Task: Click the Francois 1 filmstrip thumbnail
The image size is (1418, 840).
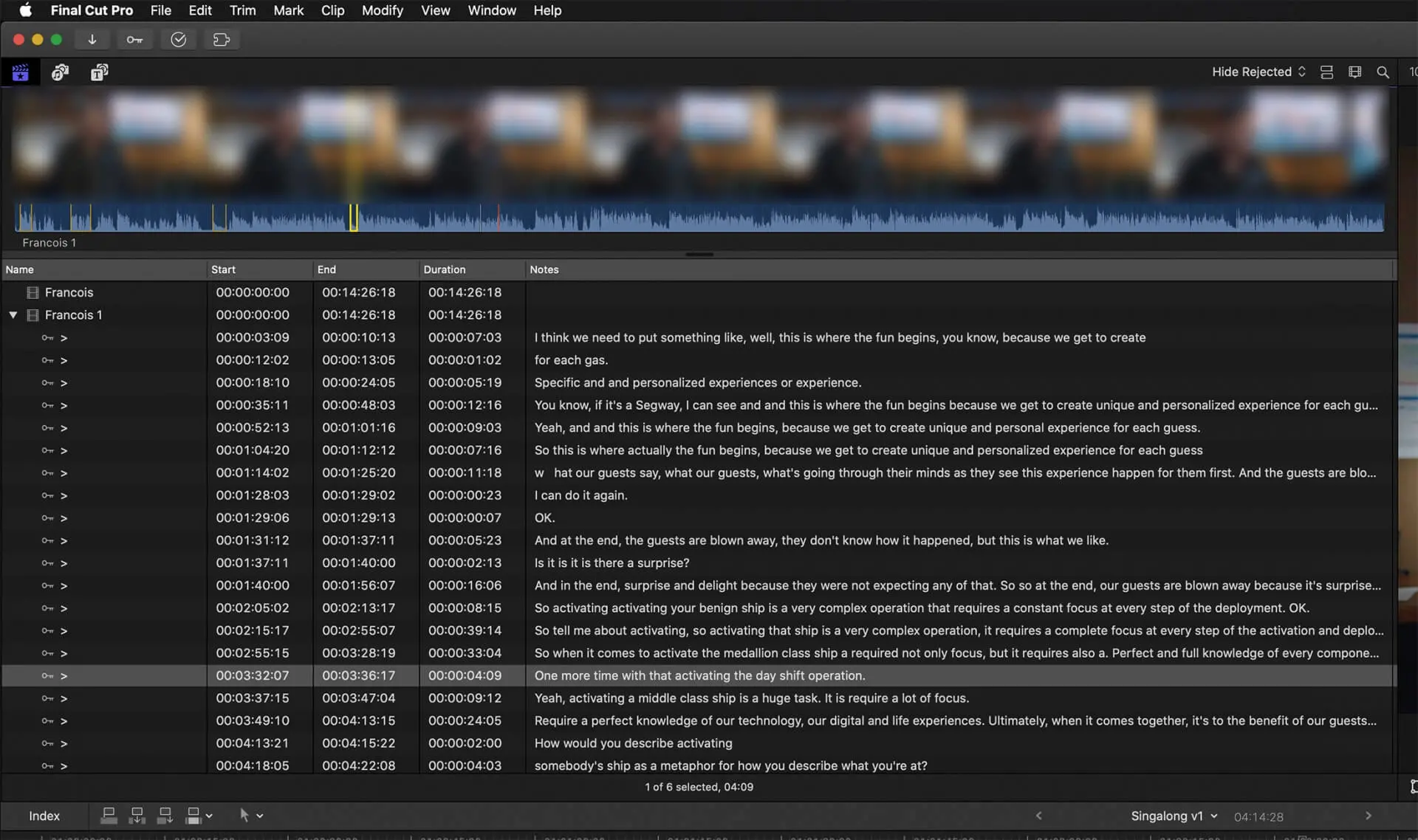Action: tap(700, 144)
